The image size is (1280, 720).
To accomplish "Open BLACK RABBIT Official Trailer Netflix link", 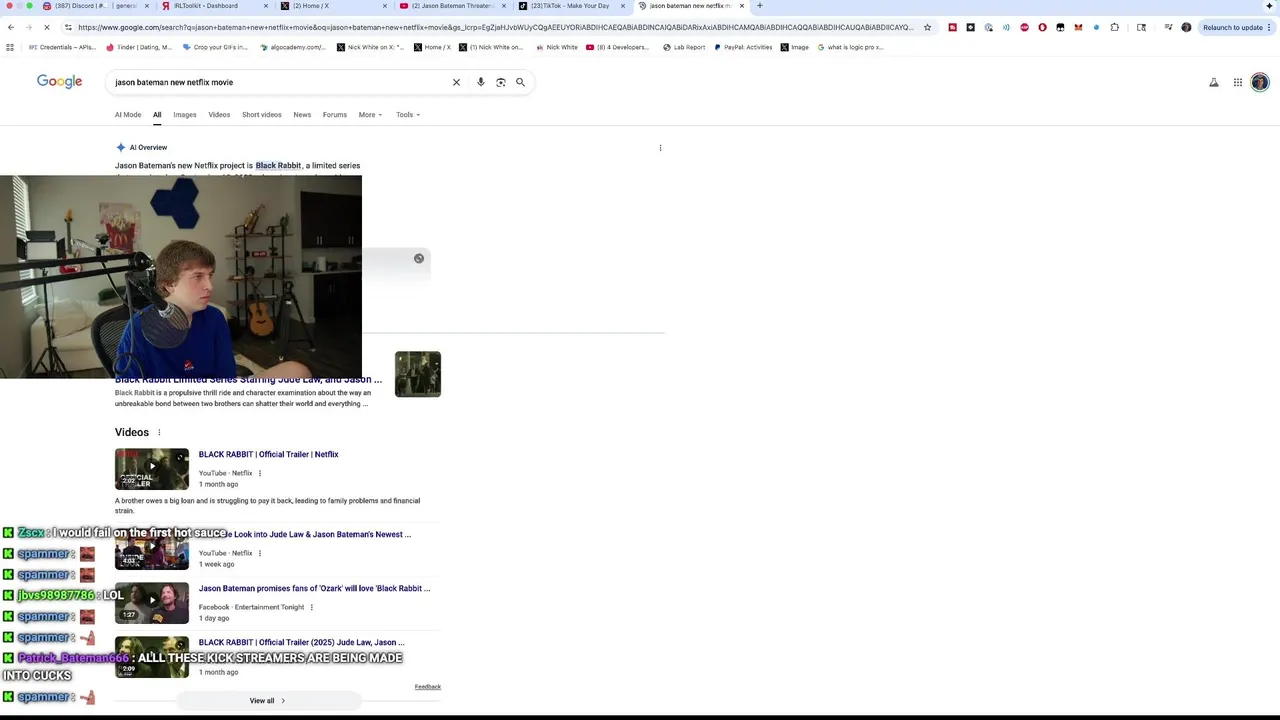I will click(x=268, y=454).
